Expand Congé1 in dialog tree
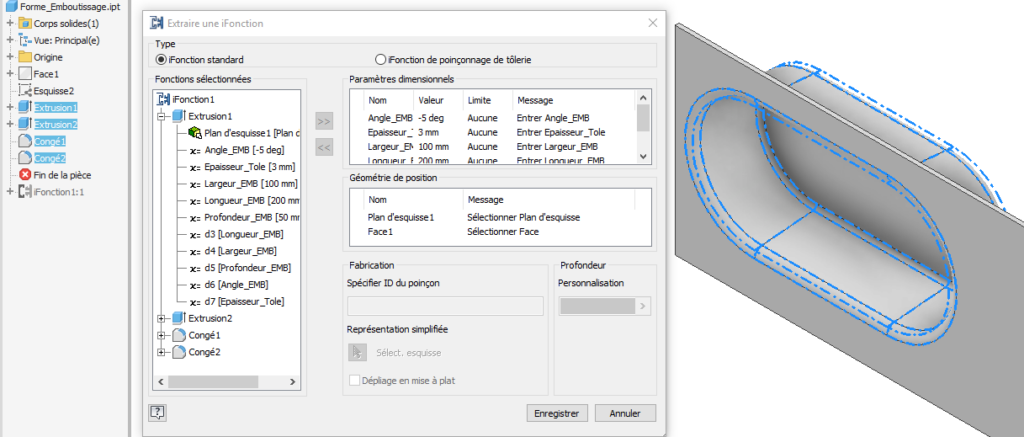Screen dimensions: 1024x437 point(161,336)
